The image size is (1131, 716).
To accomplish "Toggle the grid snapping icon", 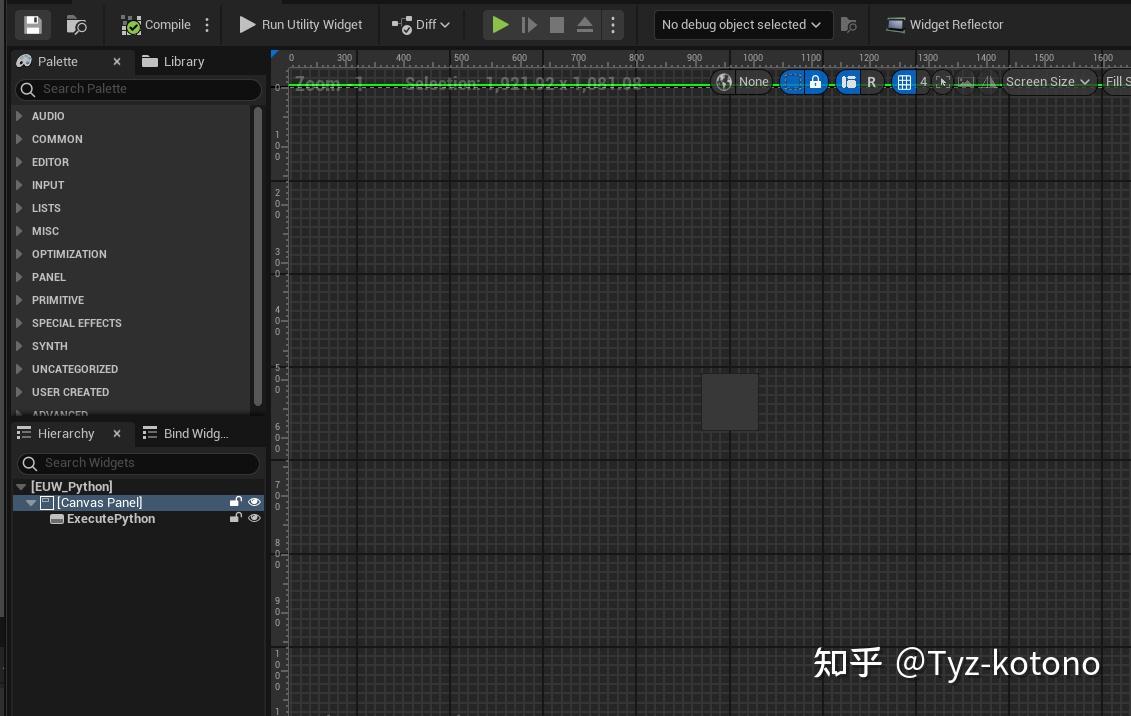I will [904, 82].
